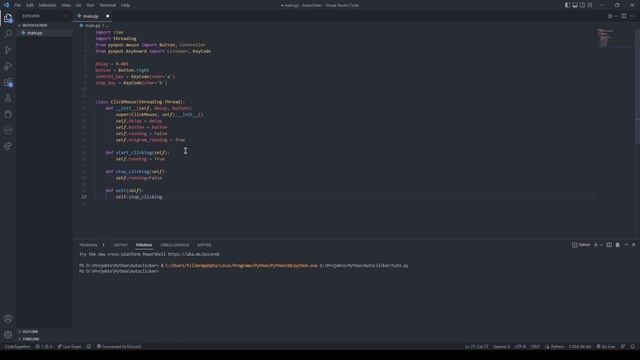Image resolution: width=640 pixels, height=360 pixels.
Task: Open the Extensions view
Action: point(8,82)
